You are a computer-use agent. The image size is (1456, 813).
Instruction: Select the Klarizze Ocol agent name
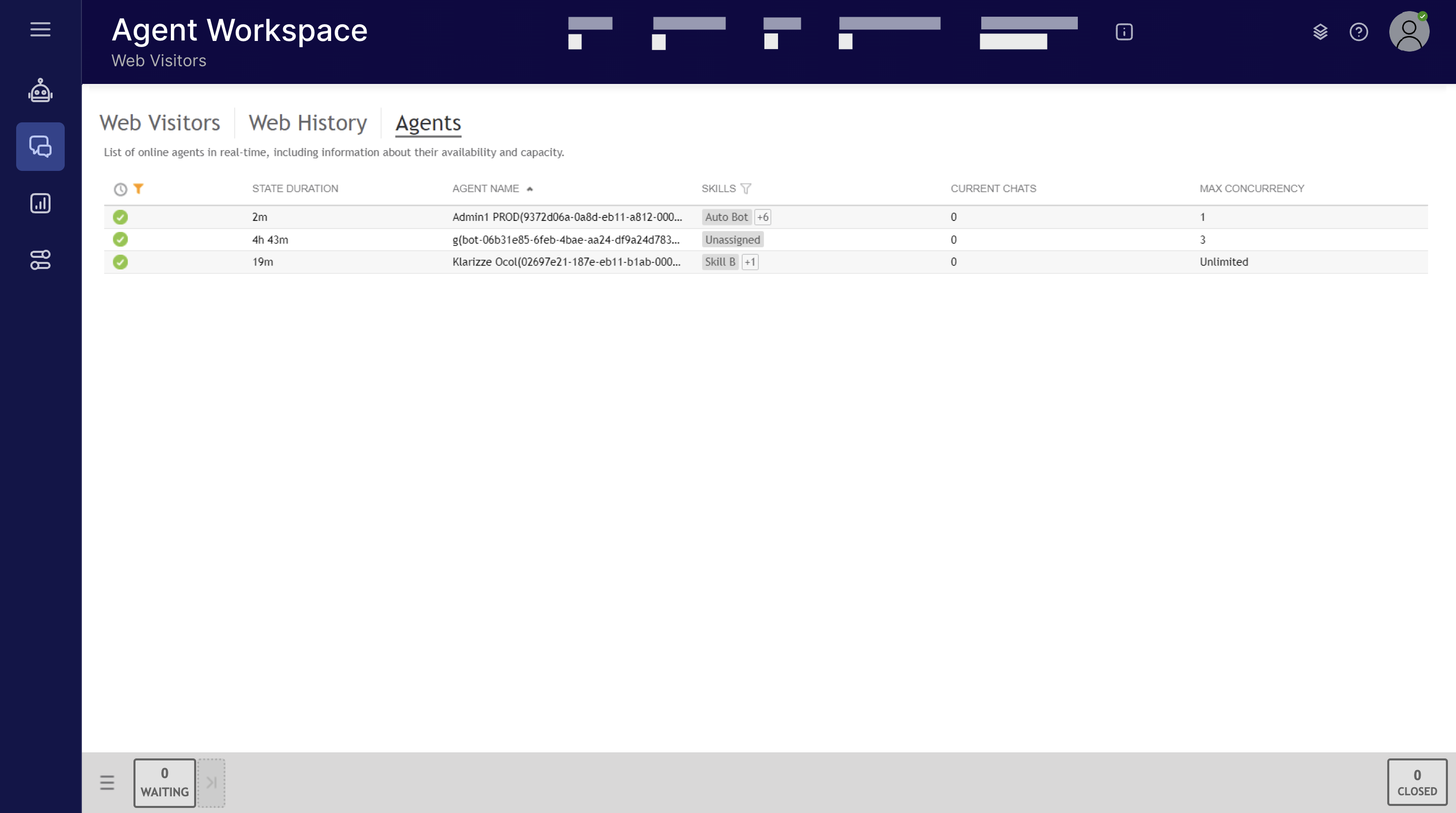point(566,262)
